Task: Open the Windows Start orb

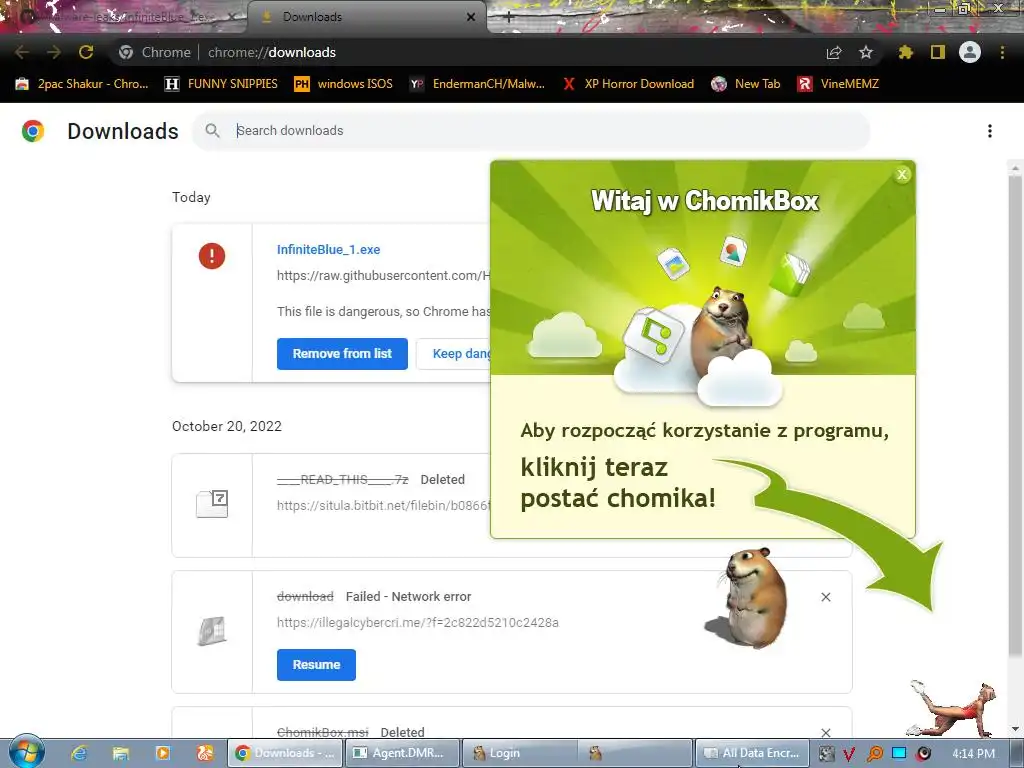Action: (26, 752)
